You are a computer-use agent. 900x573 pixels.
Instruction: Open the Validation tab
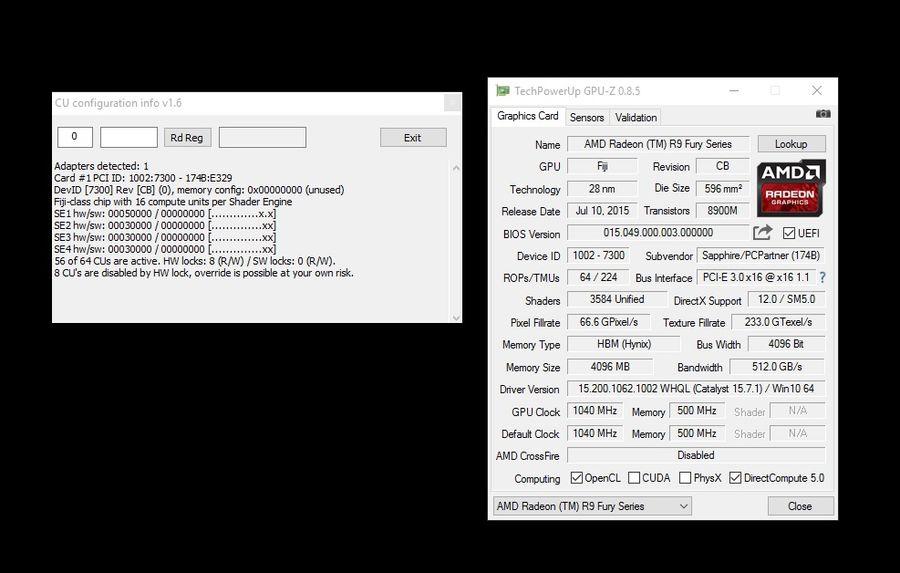(x=635, y=117)
